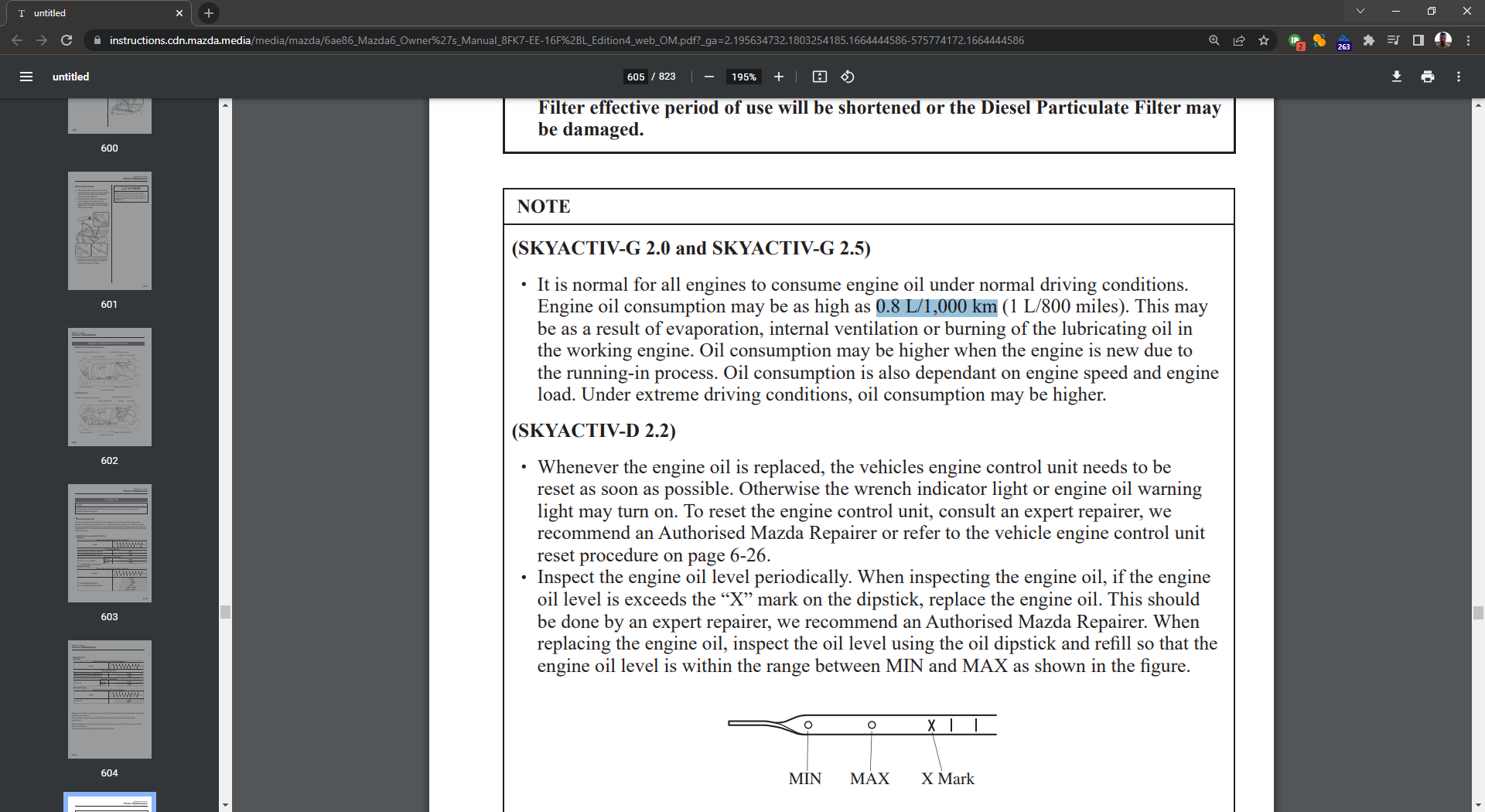Click the document scroll up arrow

1478,105
